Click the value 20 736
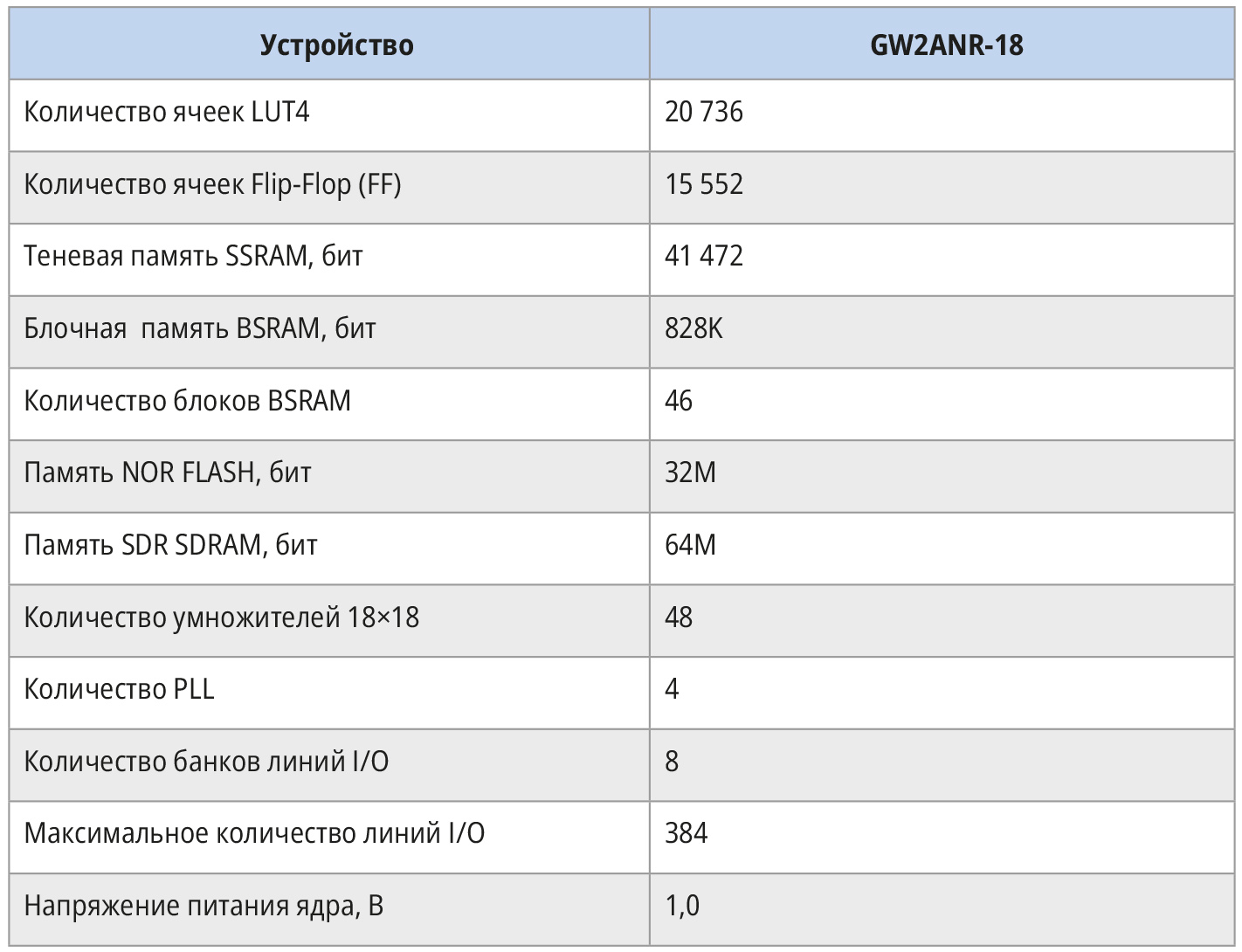 [x=704, y=113]
